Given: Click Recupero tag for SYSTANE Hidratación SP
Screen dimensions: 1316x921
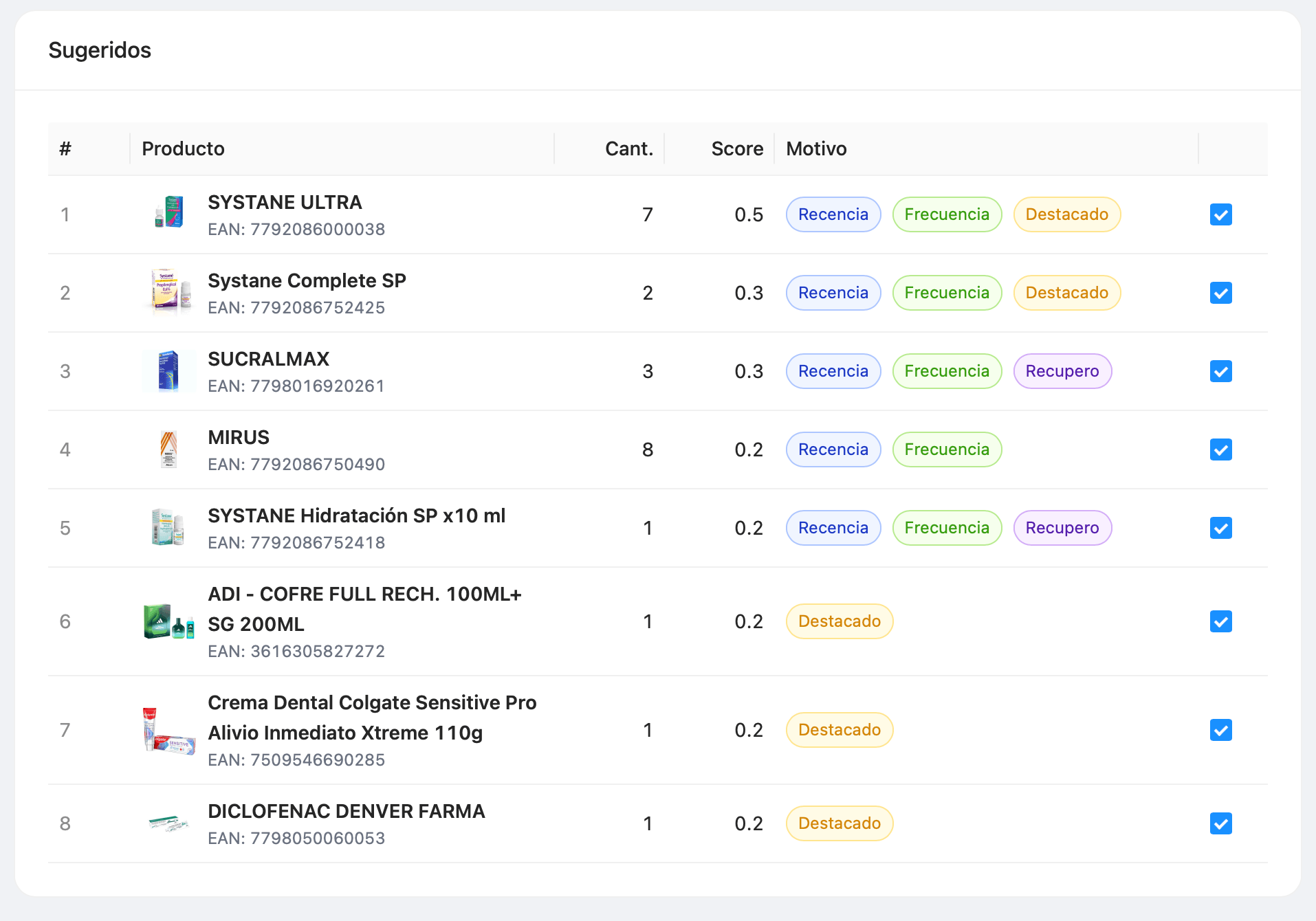Looking at the screenshot, I should tap(1062, 528).
